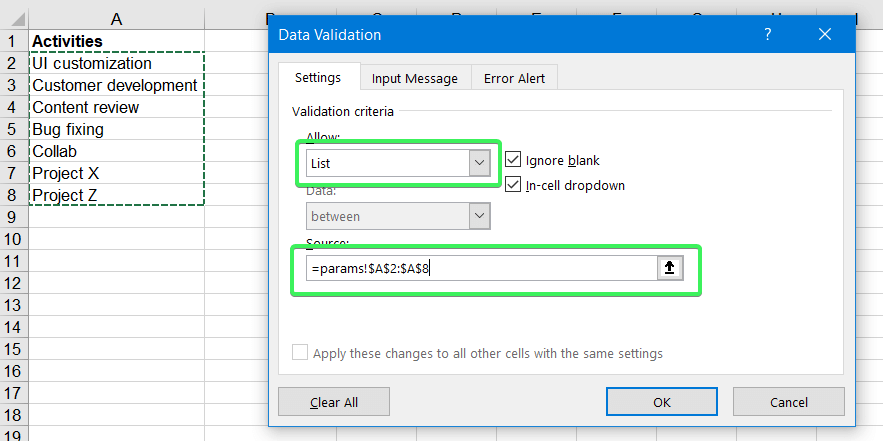Viewport: 883px width, 441px height.
Task: Click the Project Z cell
Action: [117, 195]
